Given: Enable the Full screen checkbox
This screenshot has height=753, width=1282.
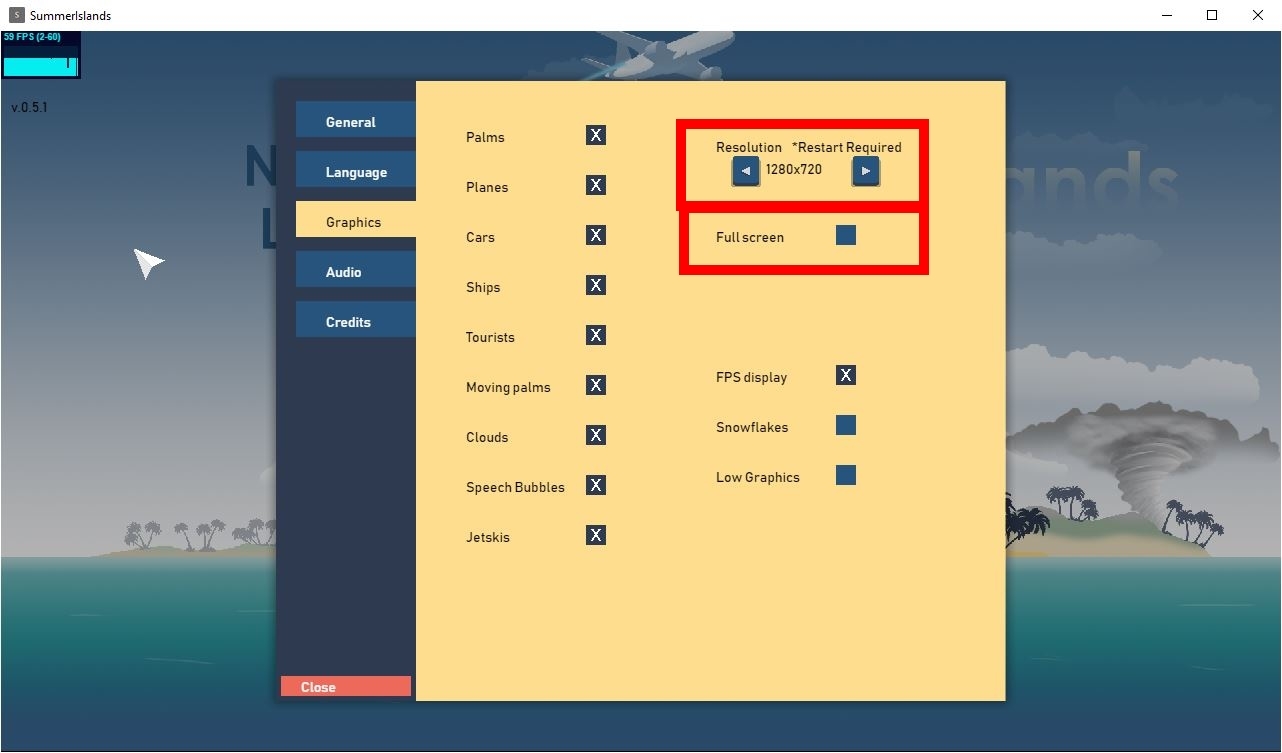Looking at the screenshot, I should click(x=846, y=236).
